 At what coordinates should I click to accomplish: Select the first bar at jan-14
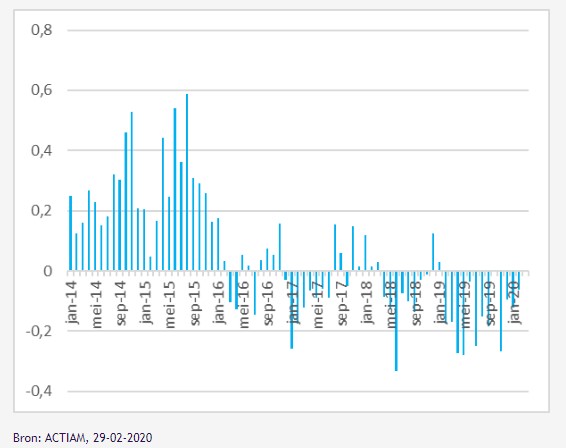point(71,233)
